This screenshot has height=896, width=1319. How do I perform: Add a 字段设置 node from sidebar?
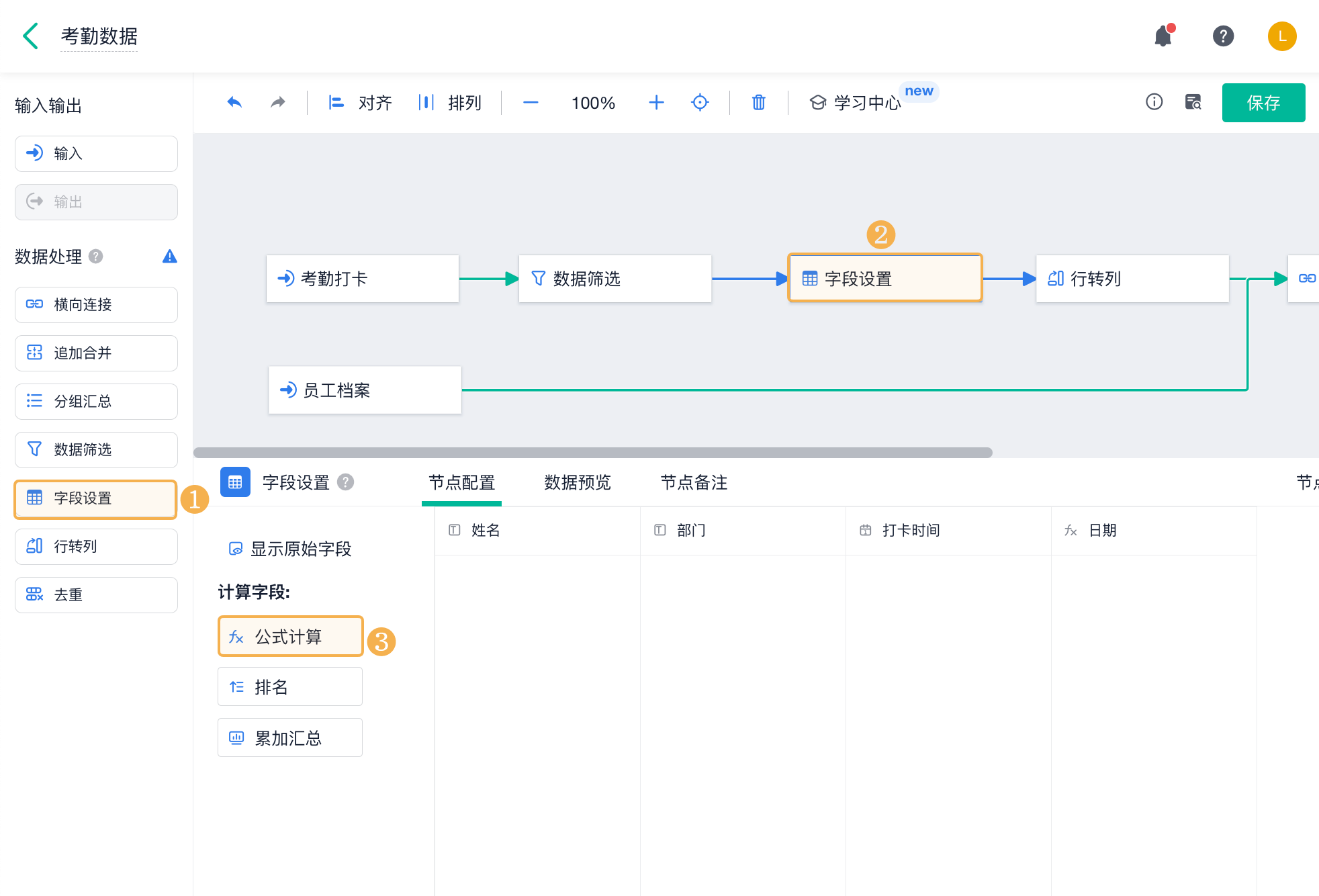(x=96, y=498)
